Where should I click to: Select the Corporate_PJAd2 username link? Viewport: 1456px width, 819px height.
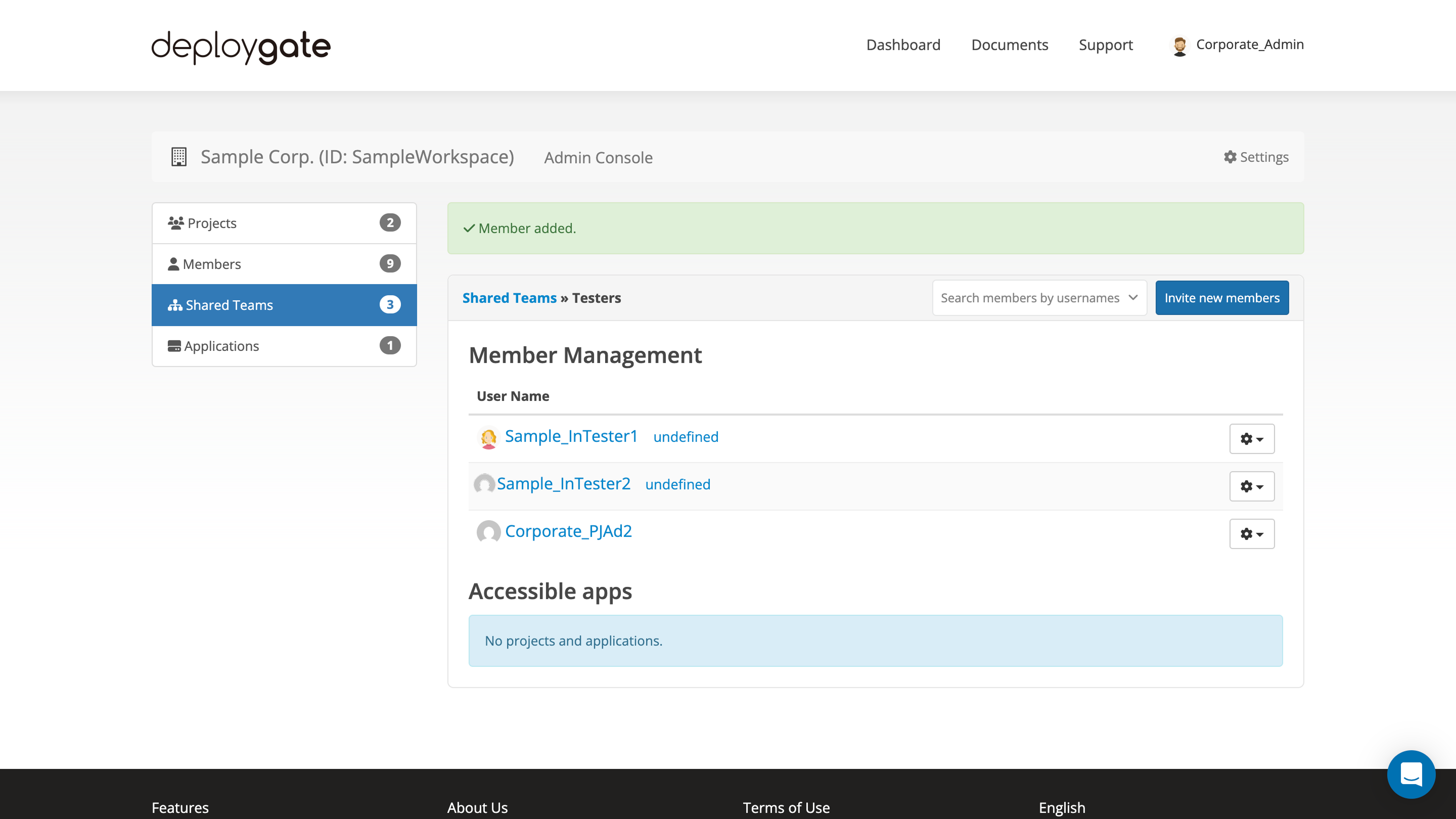click(569, 531)
